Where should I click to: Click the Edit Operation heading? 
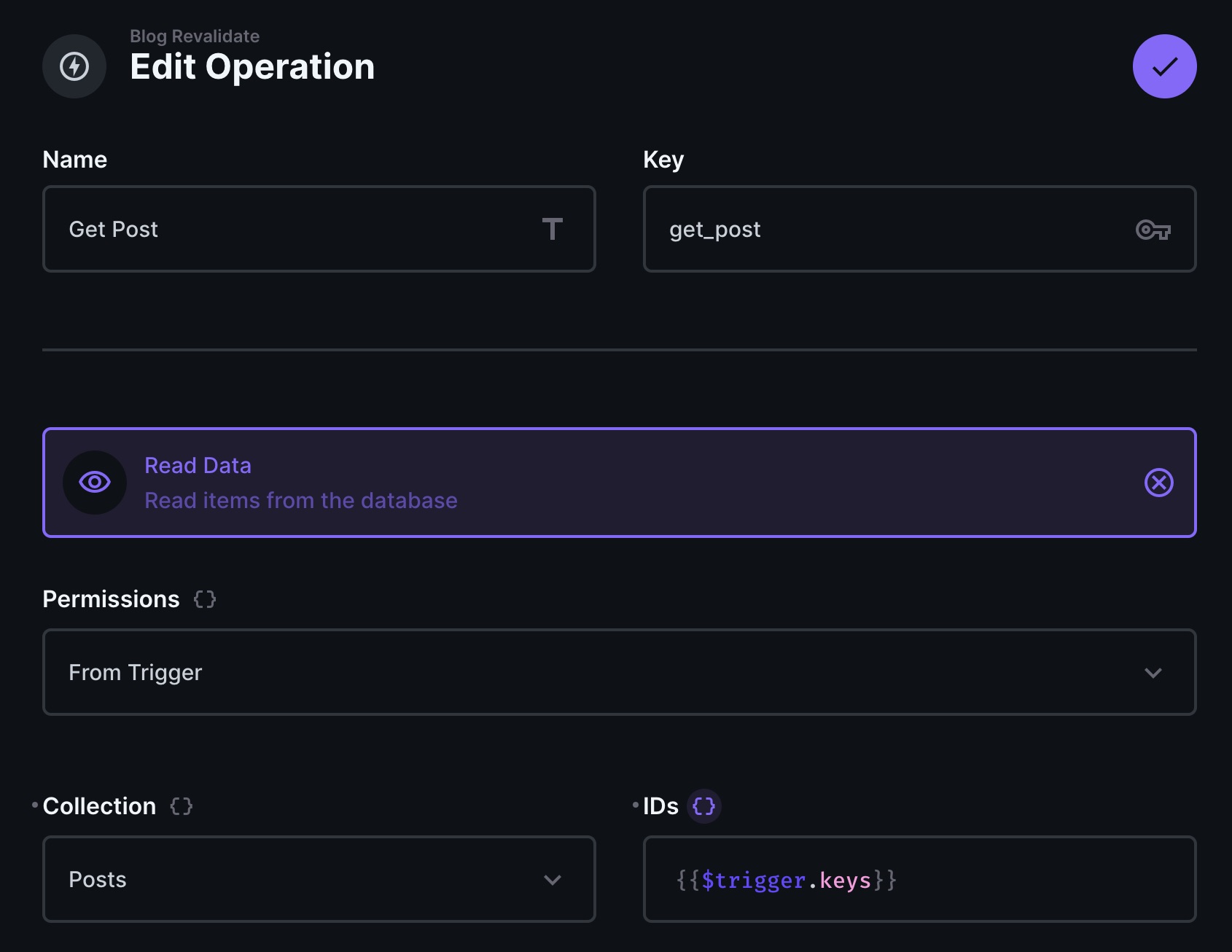(252, 66)
